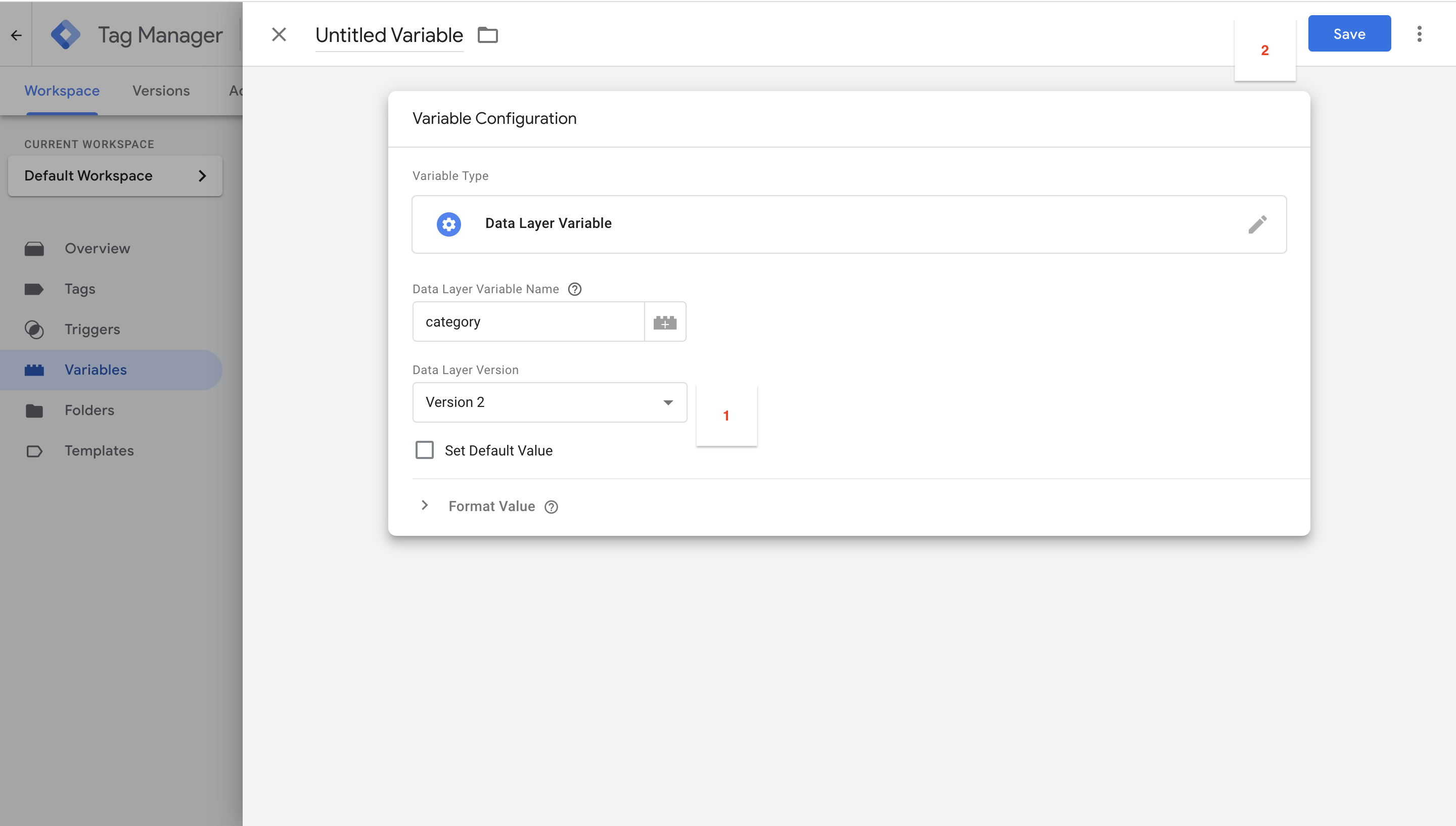
Task: Go to Triggers in the sidebar
Action: [x=92, y=330]
